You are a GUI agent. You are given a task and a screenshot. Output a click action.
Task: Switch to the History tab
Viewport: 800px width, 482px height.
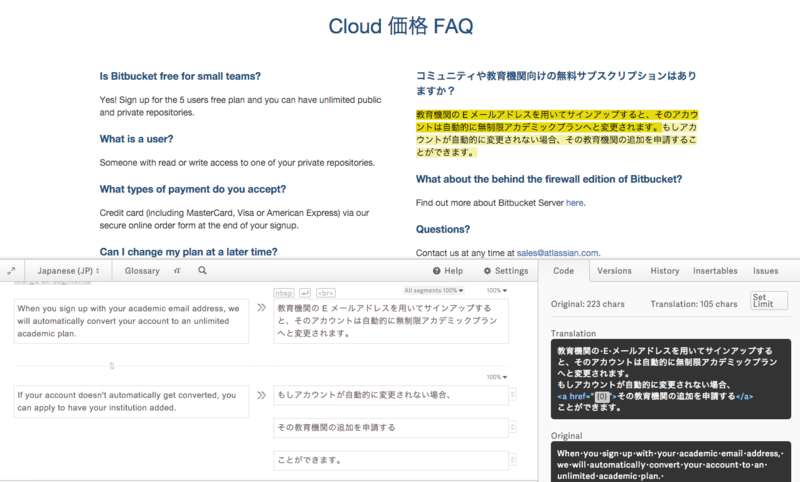point(665,271)
